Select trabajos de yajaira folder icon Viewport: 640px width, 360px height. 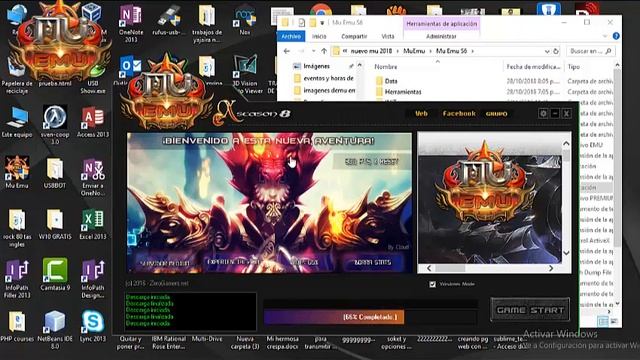[207, 24]
